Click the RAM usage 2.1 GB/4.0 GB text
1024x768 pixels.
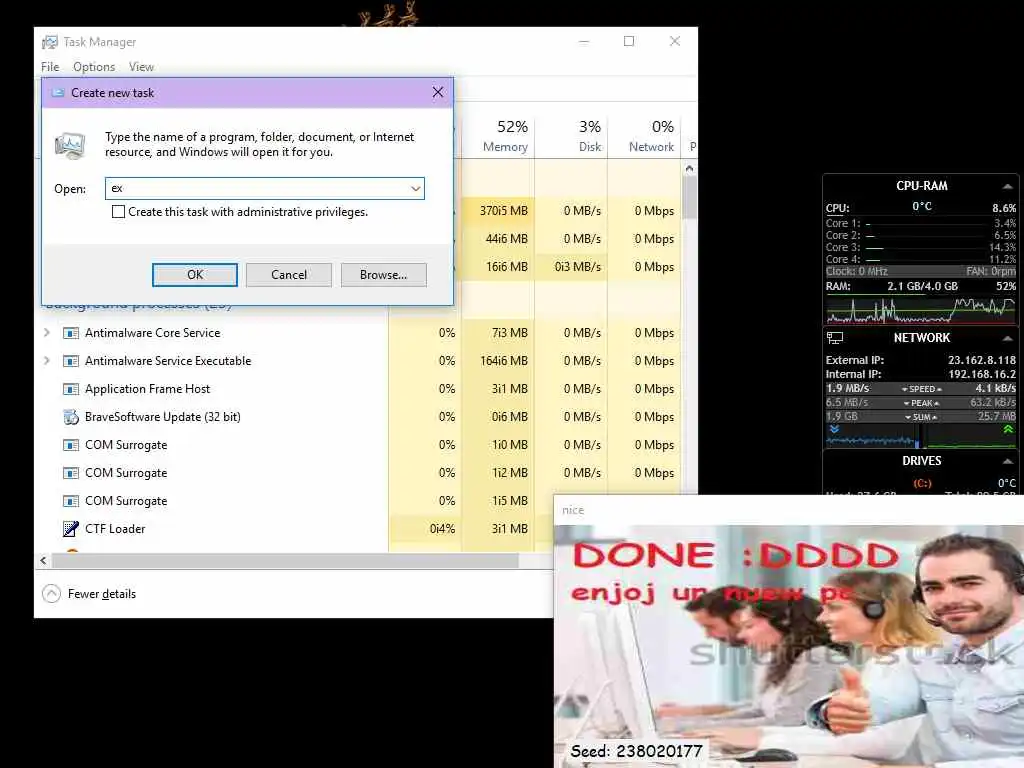click(x=922, y=287)
